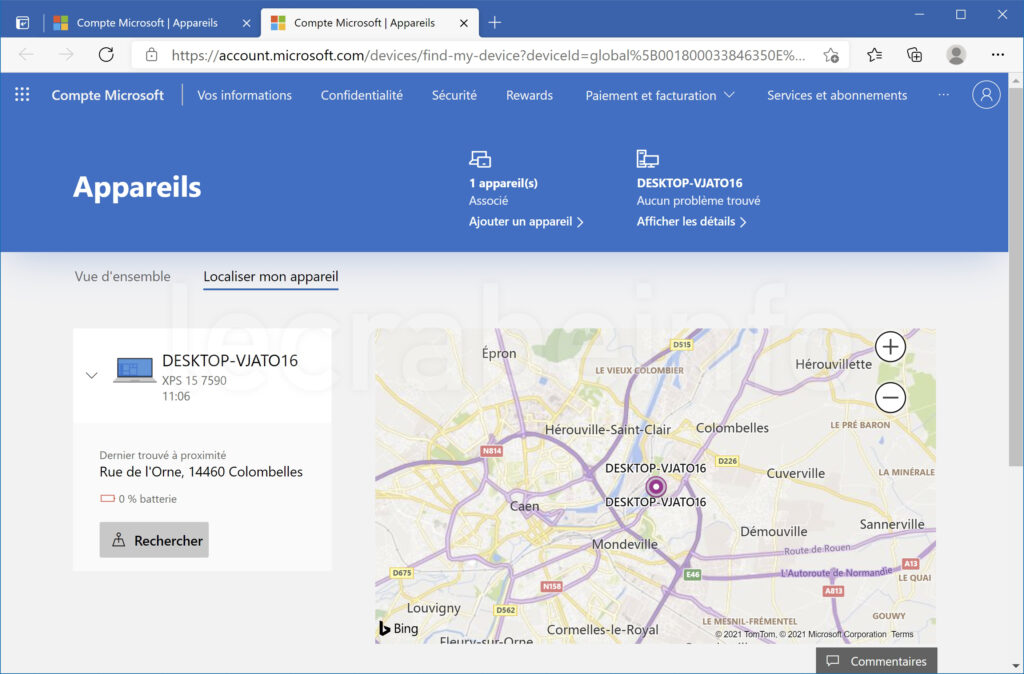
Task: Click the Cuverville label on the map
Action: pyautogui.click(x=795, y=473)
